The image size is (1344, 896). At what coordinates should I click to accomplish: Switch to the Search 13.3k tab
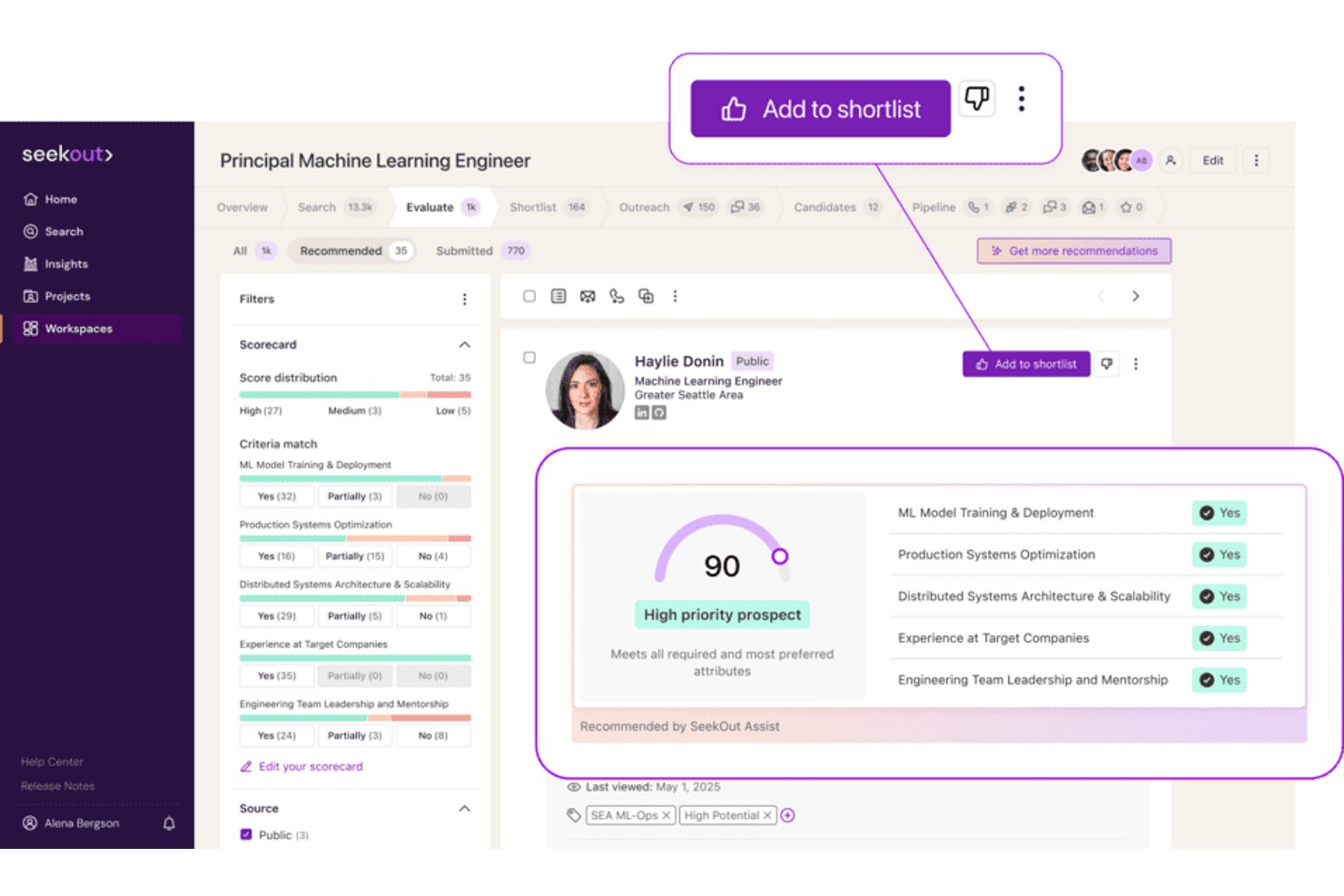click(x=335, y=207)
